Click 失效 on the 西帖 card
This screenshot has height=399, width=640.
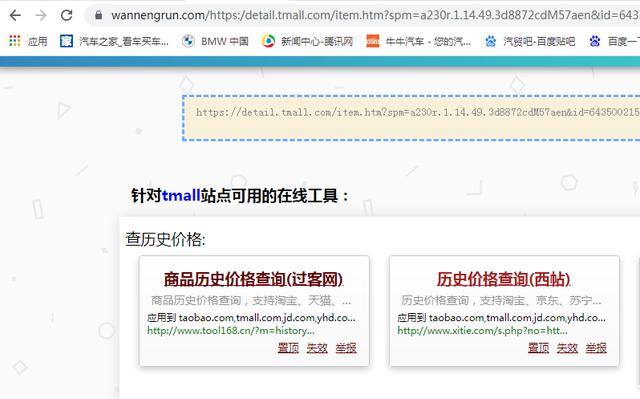pos(567,348)
